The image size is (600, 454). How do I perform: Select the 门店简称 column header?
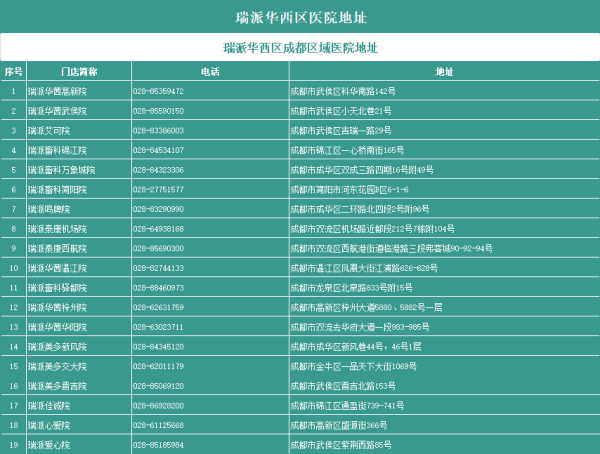pos(79,72)
